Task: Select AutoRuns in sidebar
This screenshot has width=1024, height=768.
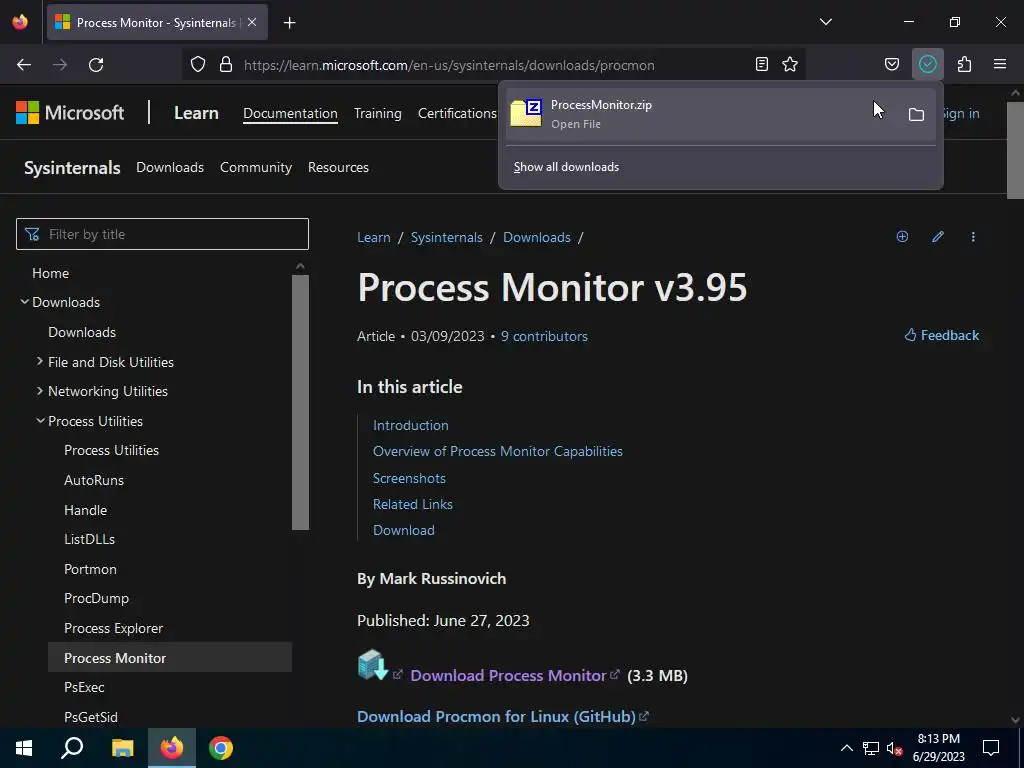Action: click(x=94, y=480)
